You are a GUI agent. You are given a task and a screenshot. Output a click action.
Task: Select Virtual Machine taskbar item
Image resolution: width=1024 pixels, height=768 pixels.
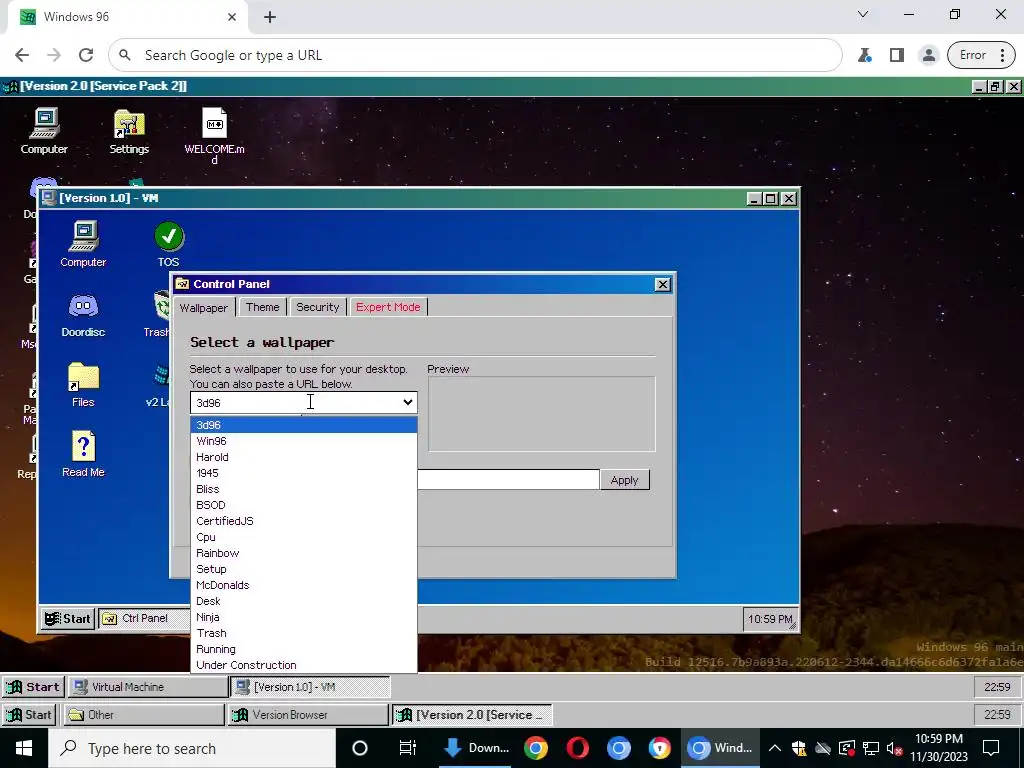[148, 687]
